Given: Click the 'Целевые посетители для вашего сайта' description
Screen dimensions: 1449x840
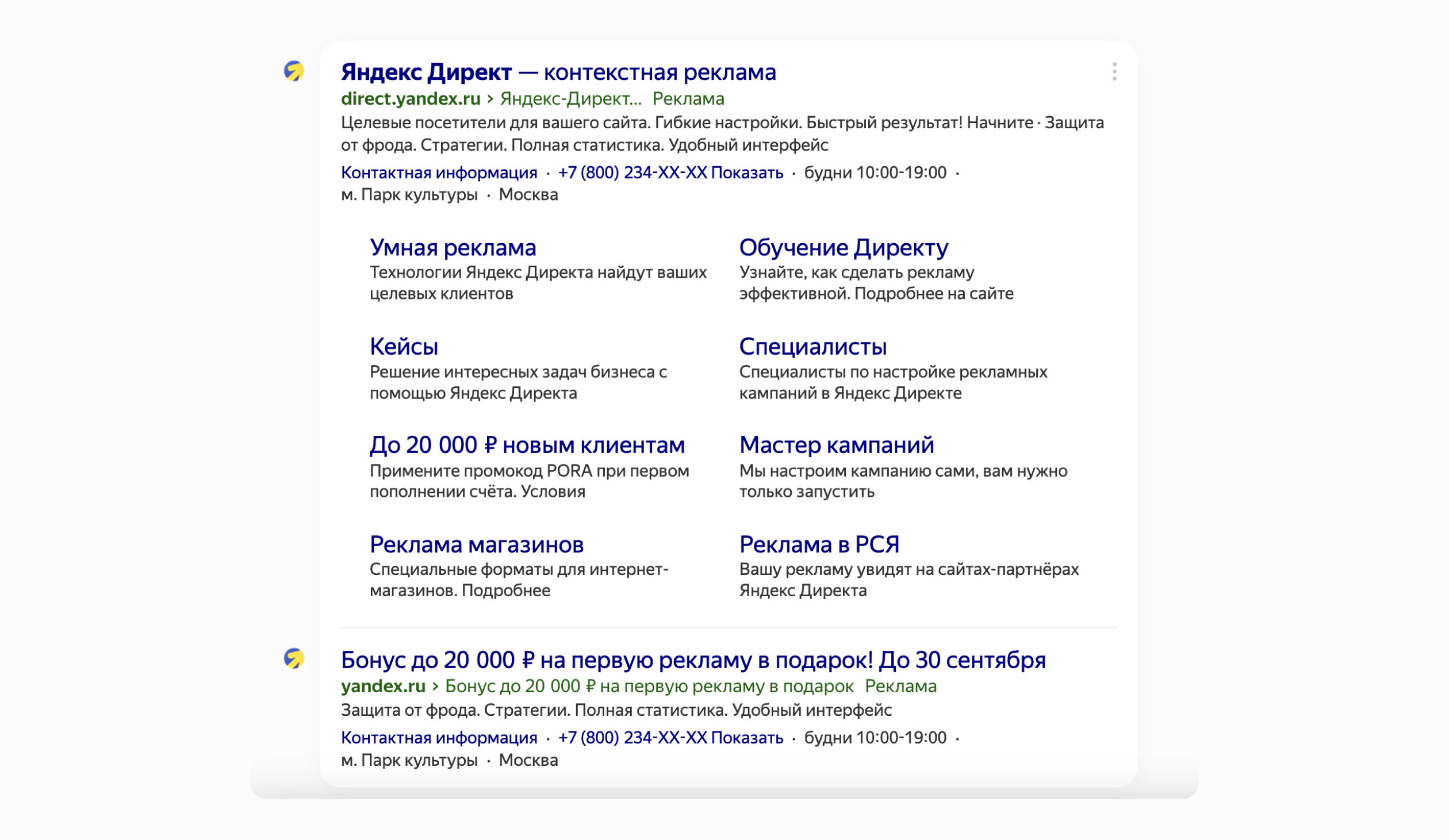Looking at the screenshot, I should coord(722,133).
